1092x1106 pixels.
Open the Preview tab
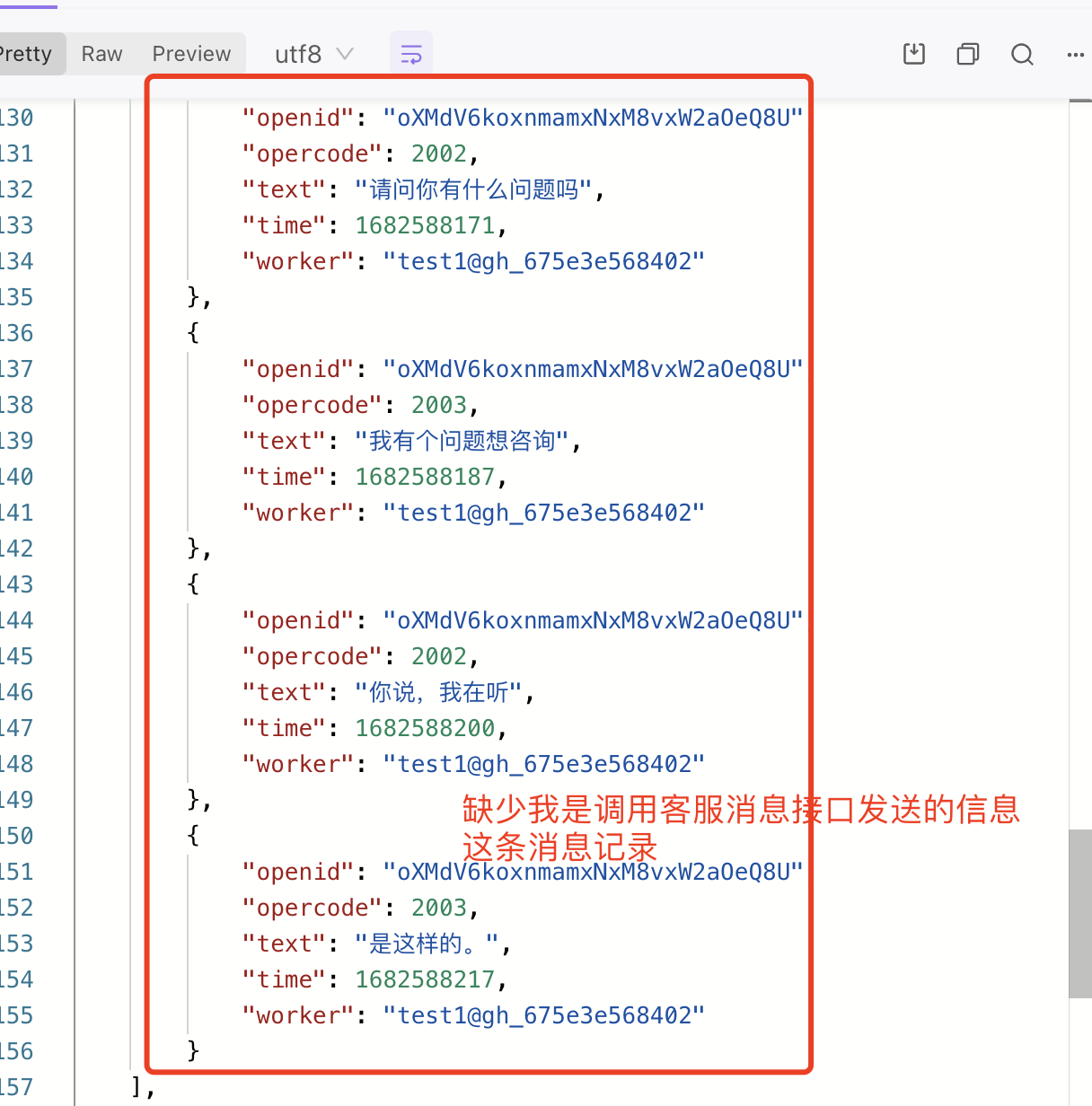[191, 54]
